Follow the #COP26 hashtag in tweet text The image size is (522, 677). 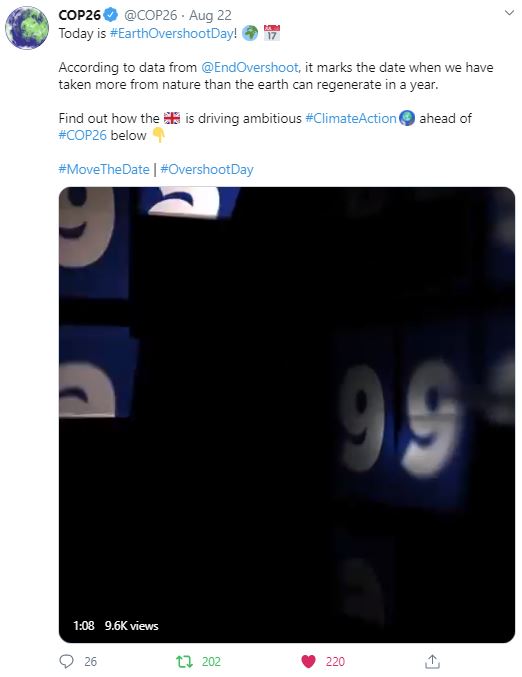coord(82,135)
